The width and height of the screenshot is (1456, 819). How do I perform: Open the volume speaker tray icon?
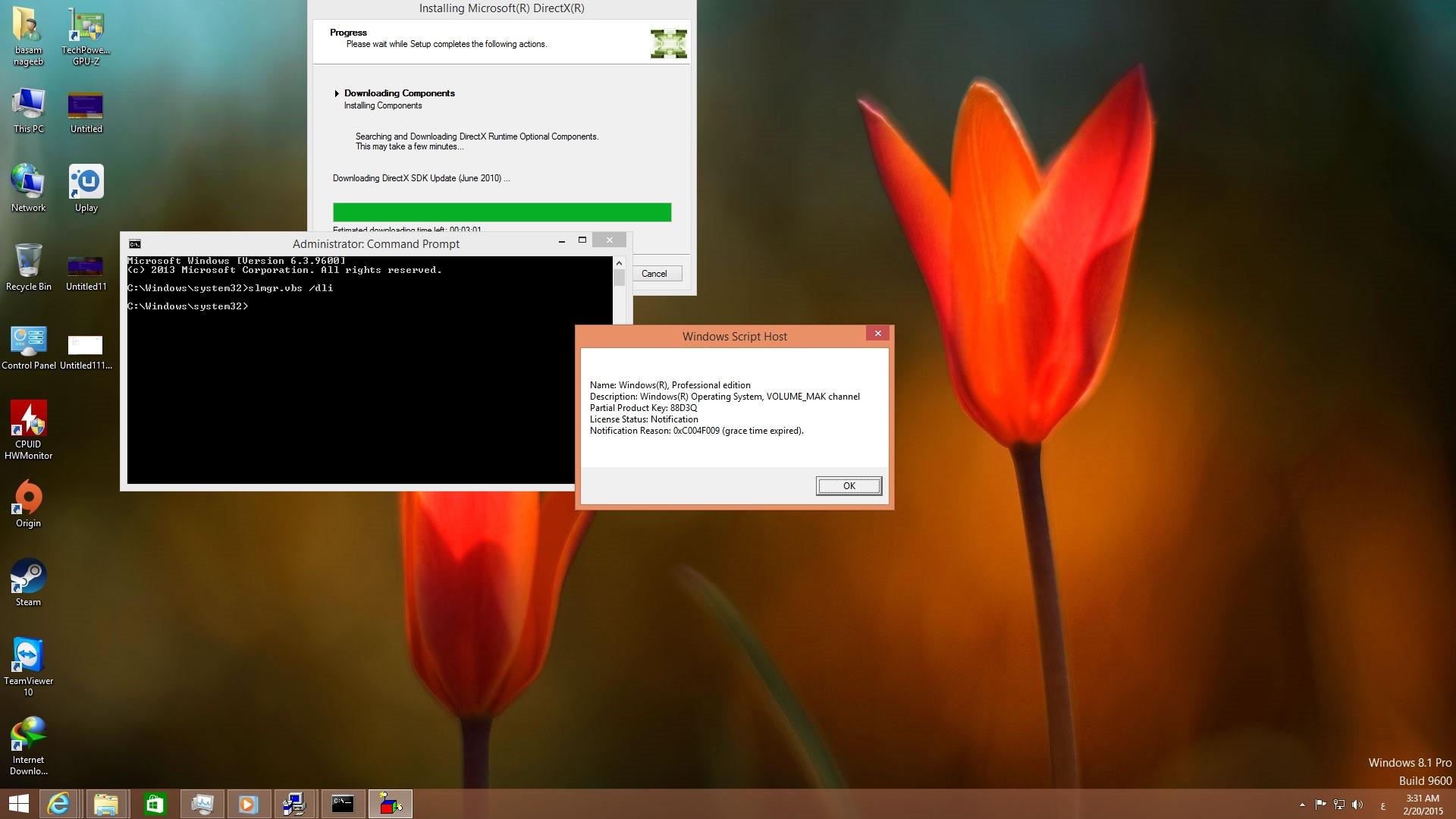(x=1357, y=805)
